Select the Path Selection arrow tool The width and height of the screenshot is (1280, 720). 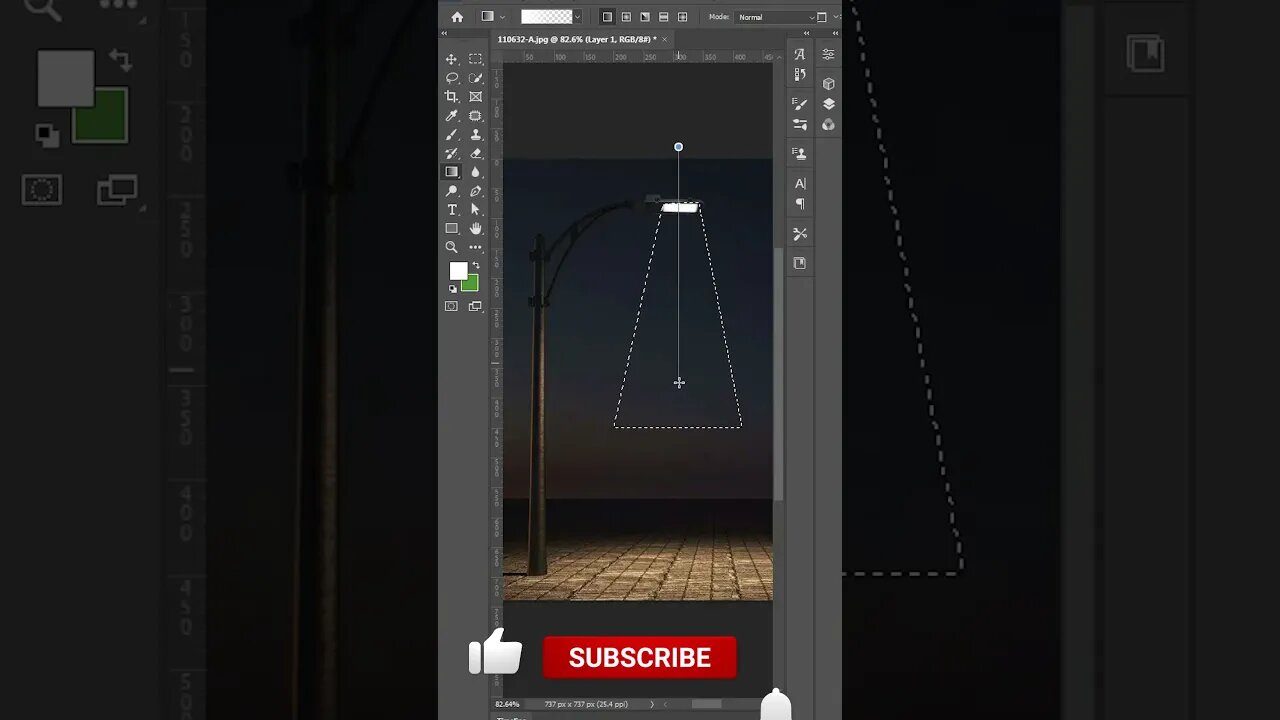476,209
